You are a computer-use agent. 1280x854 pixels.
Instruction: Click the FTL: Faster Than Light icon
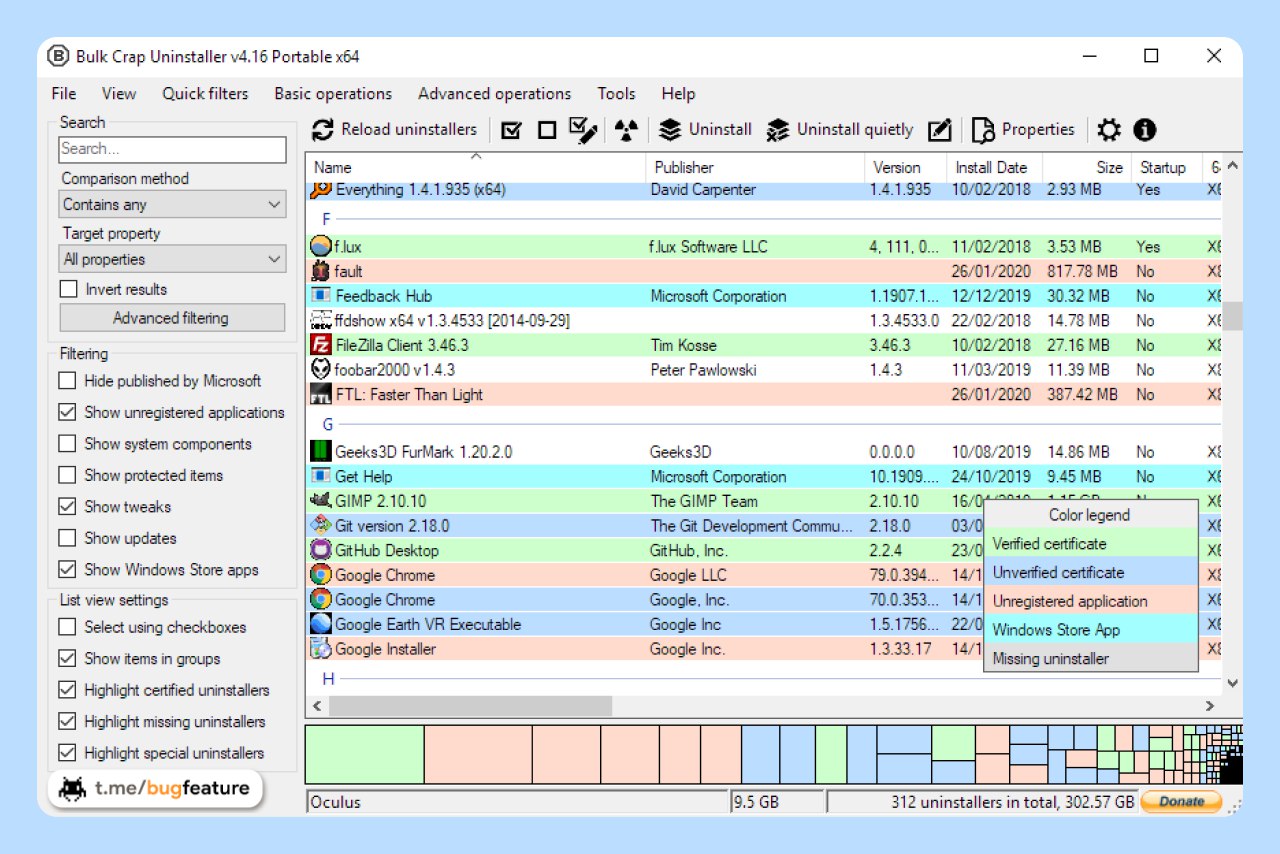pos(320,394)
